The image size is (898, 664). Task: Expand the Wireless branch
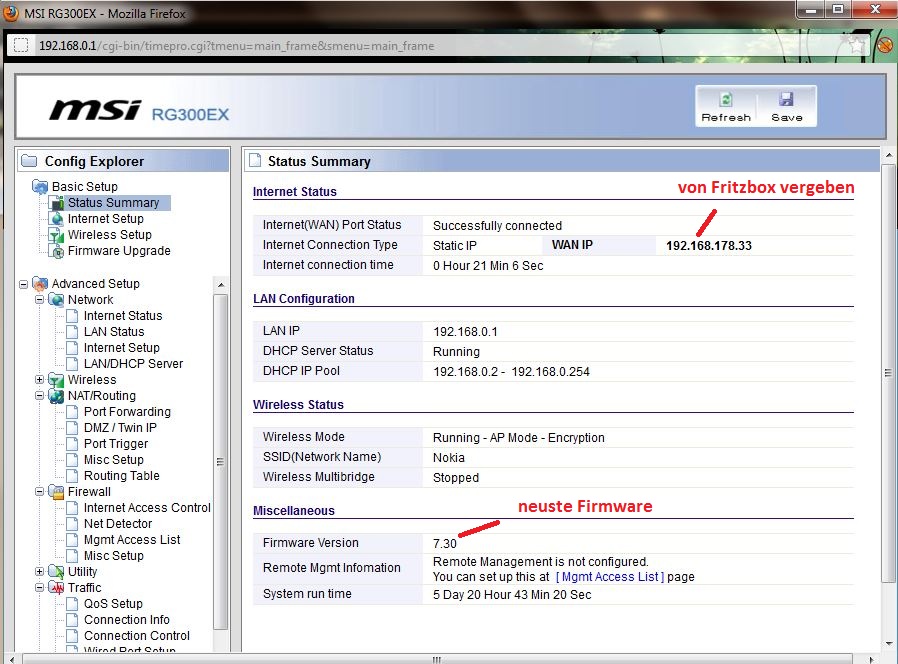tap(40, 380)
